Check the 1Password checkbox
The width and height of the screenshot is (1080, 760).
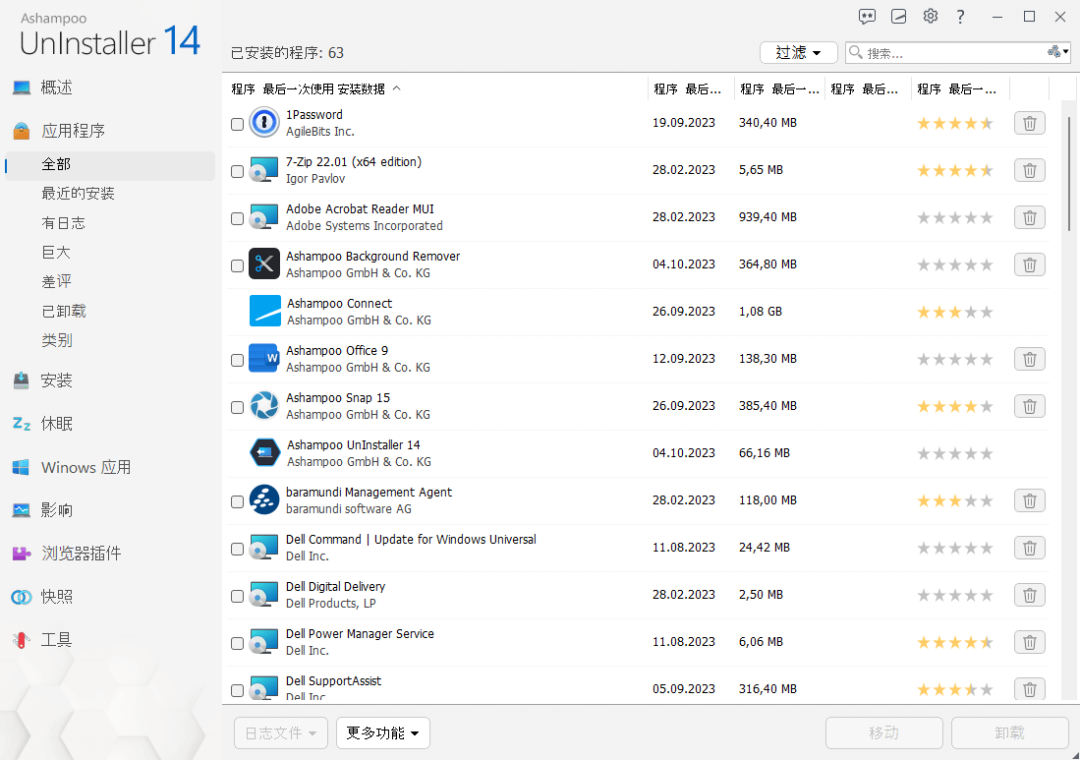(237, 124)
